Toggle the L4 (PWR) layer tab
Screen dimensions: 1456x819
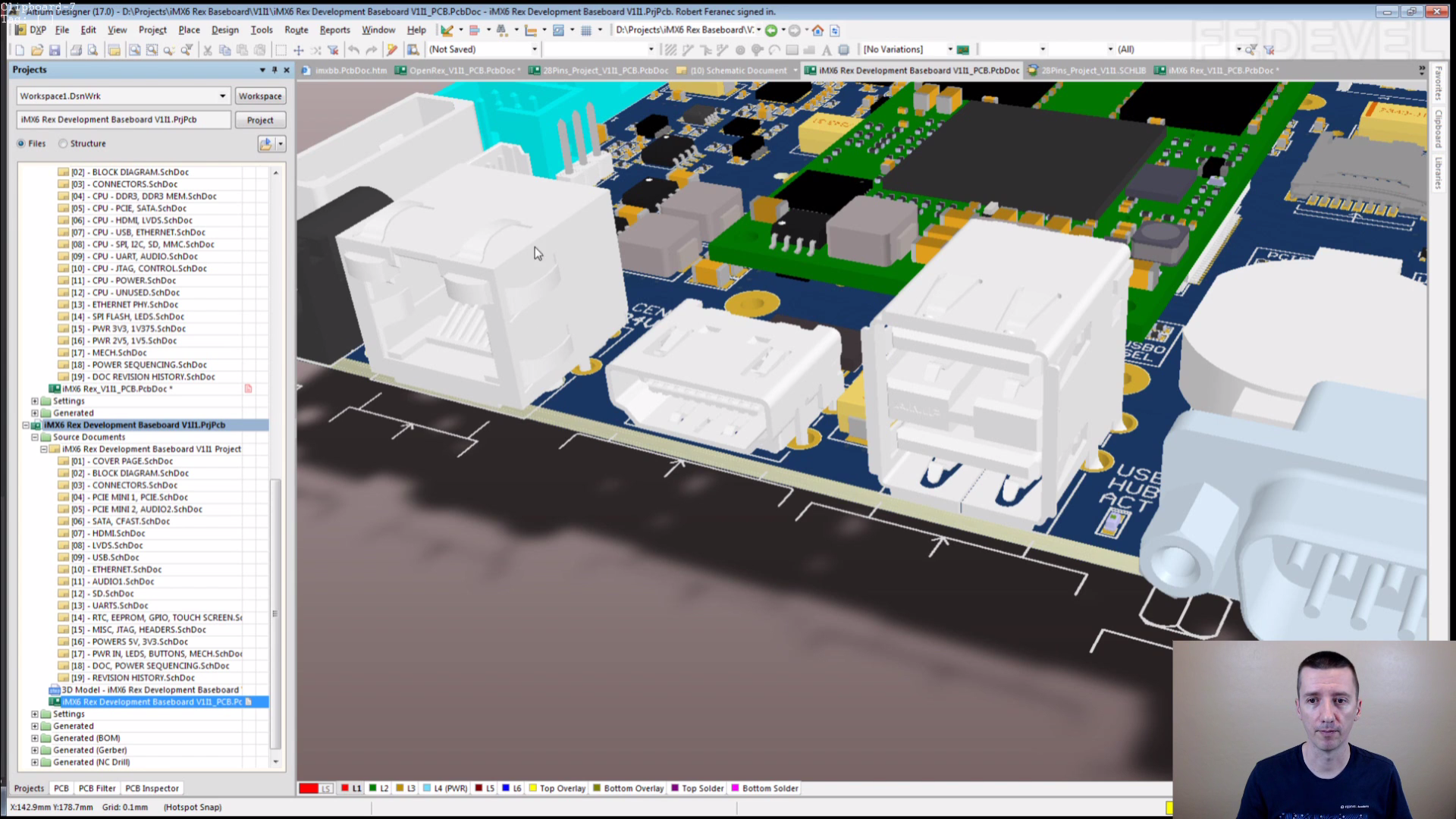(x=445, y=789)
